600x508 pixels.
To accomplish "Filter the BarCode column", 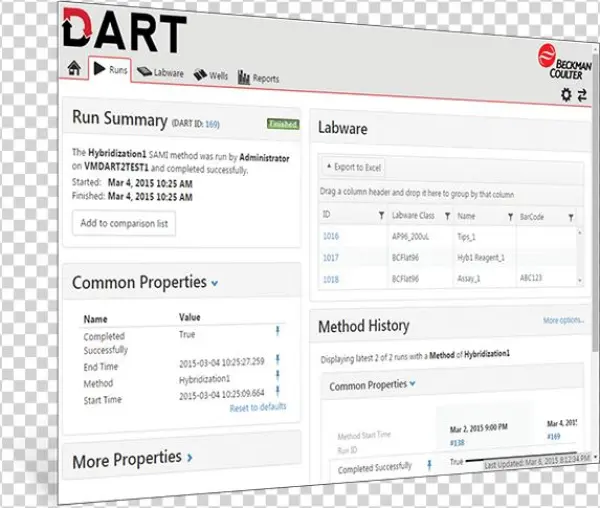I will click(x=571, y=218).
